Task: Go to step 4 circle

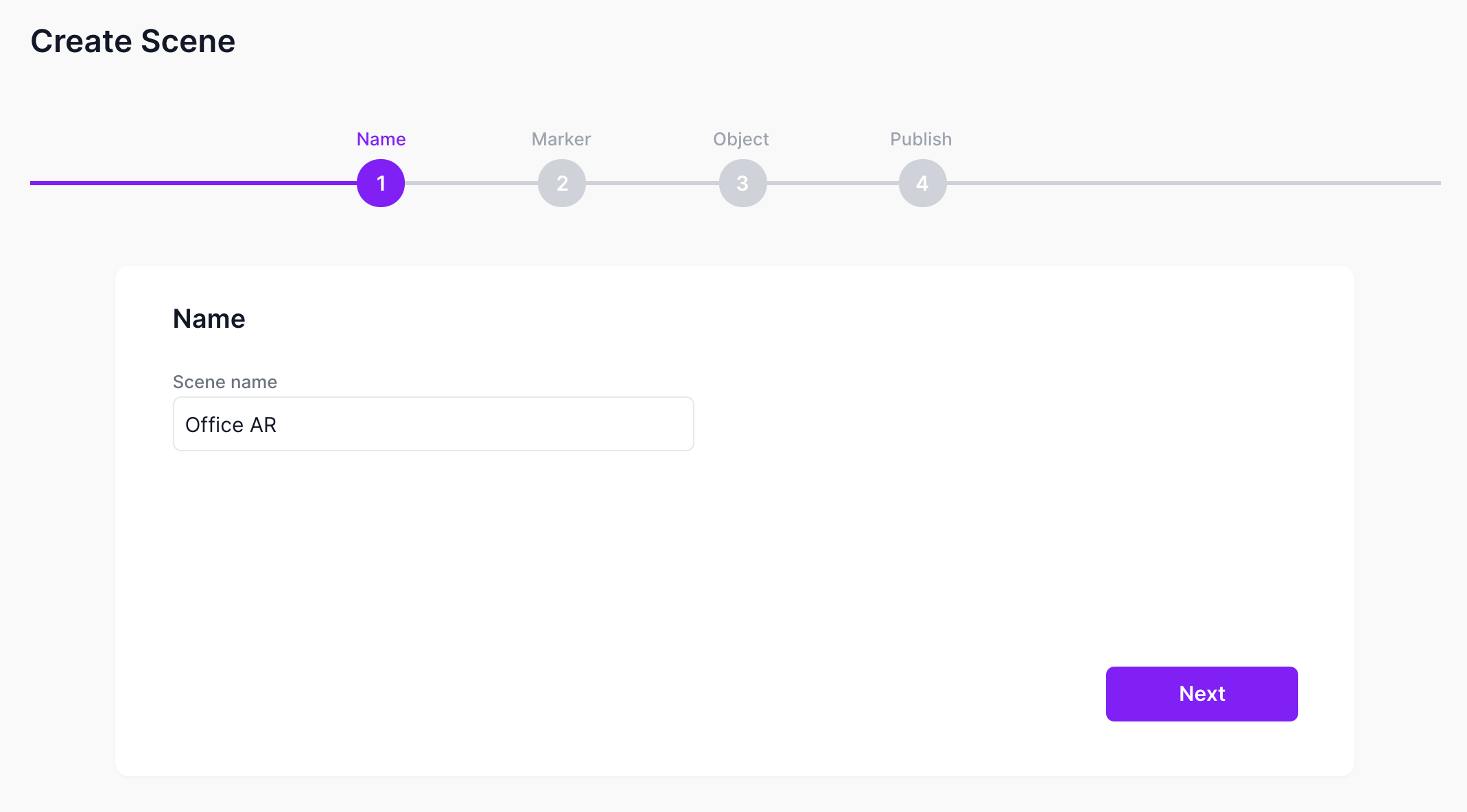Action: tap(923, 183)
